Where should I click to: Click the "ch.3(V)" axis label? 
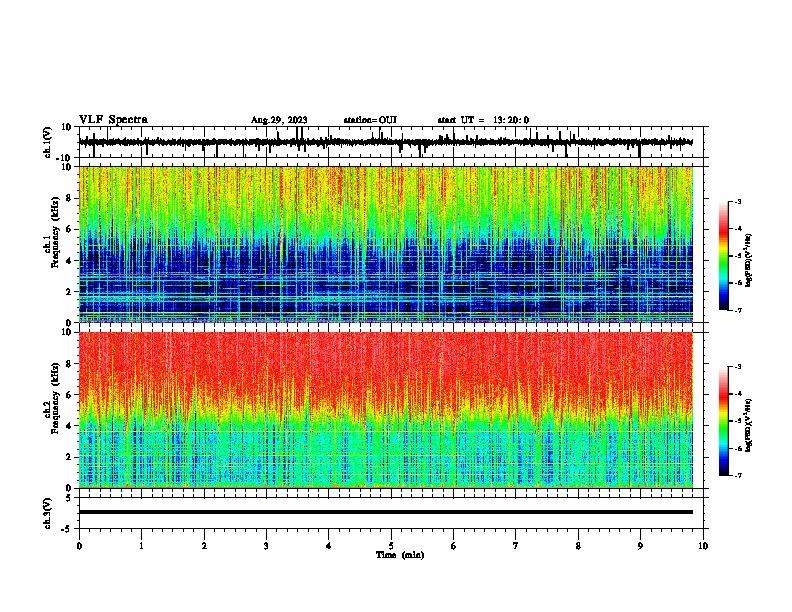coord(48,514)
